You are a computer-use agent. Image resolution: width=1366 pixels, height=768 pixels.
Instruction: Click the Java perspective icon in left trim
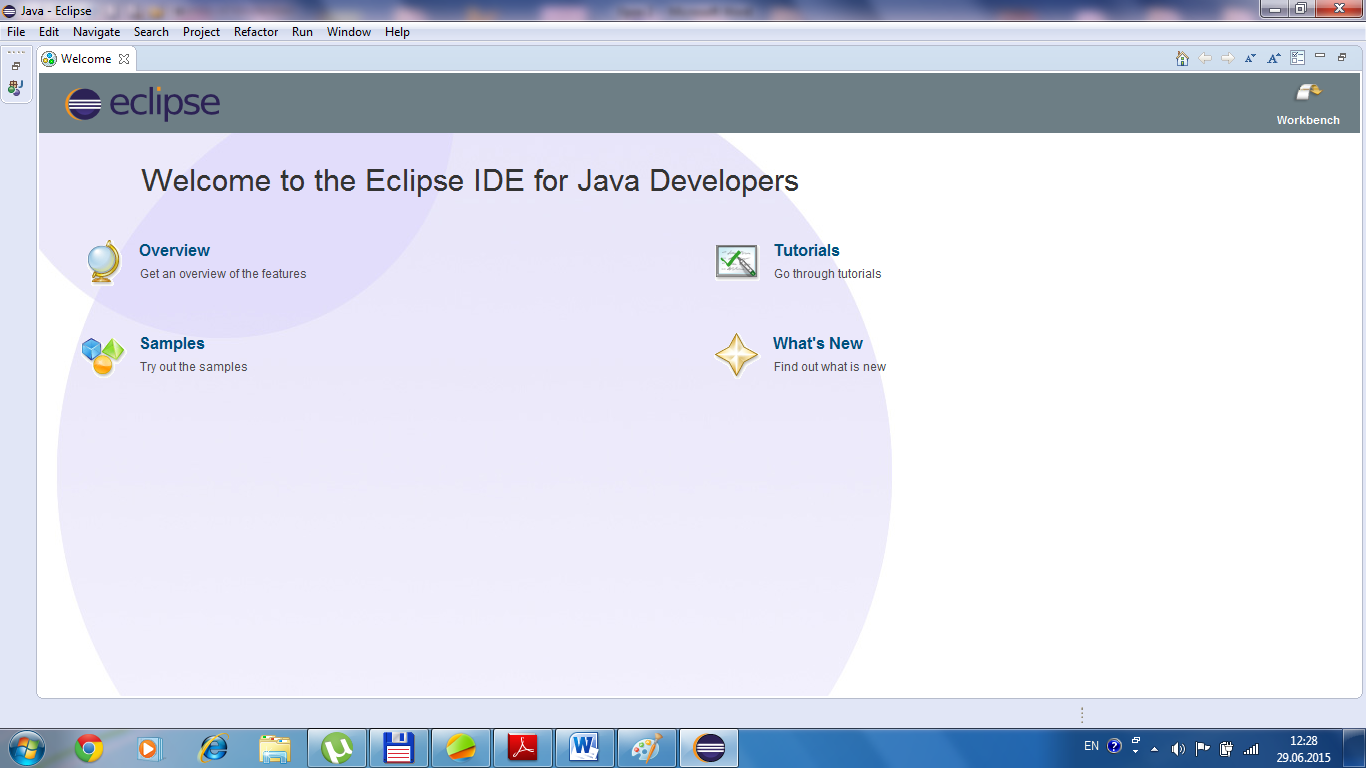pyautogui.click(x=15, y=89)
